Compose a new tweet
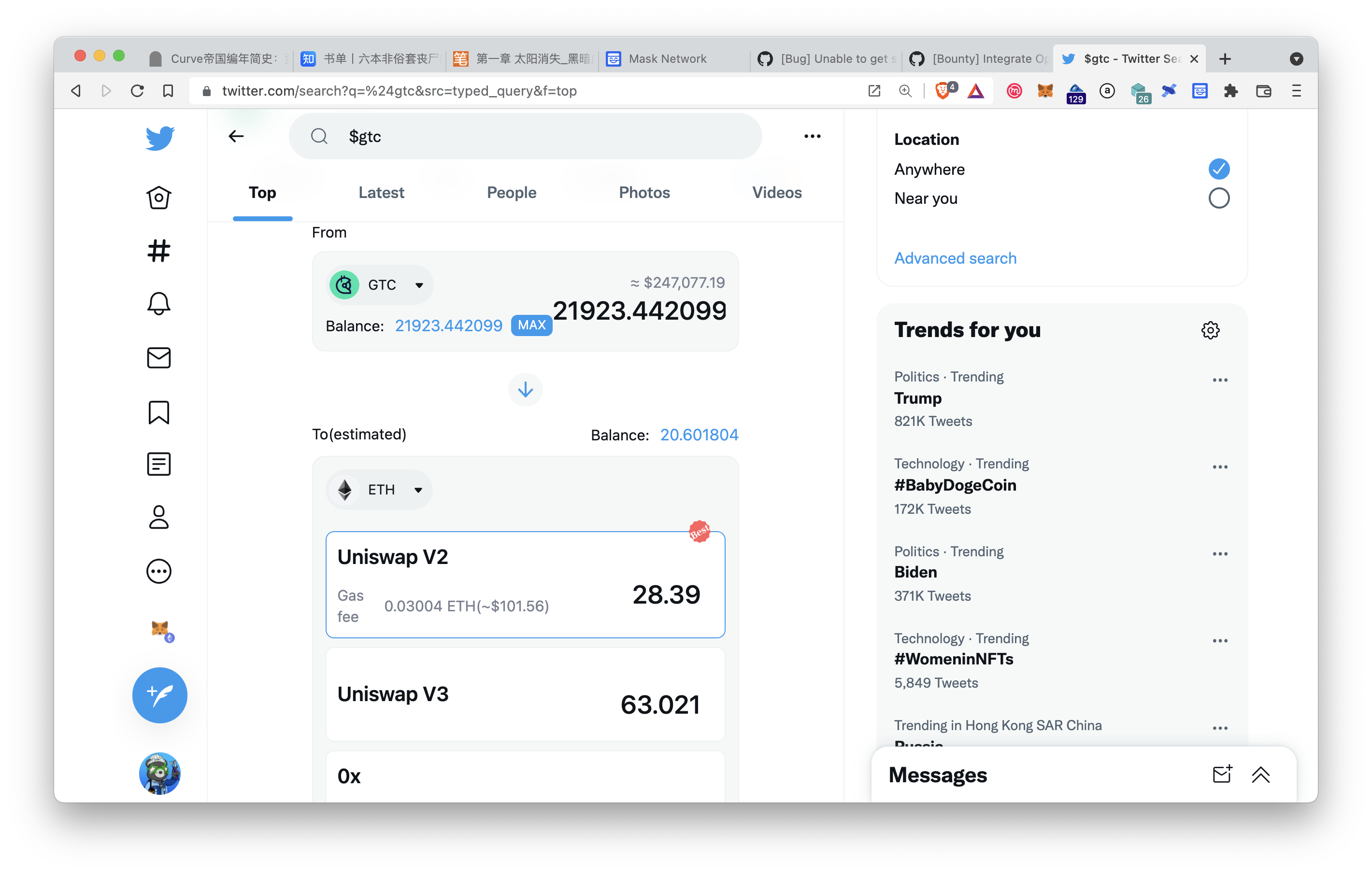 tap(159, 695)
